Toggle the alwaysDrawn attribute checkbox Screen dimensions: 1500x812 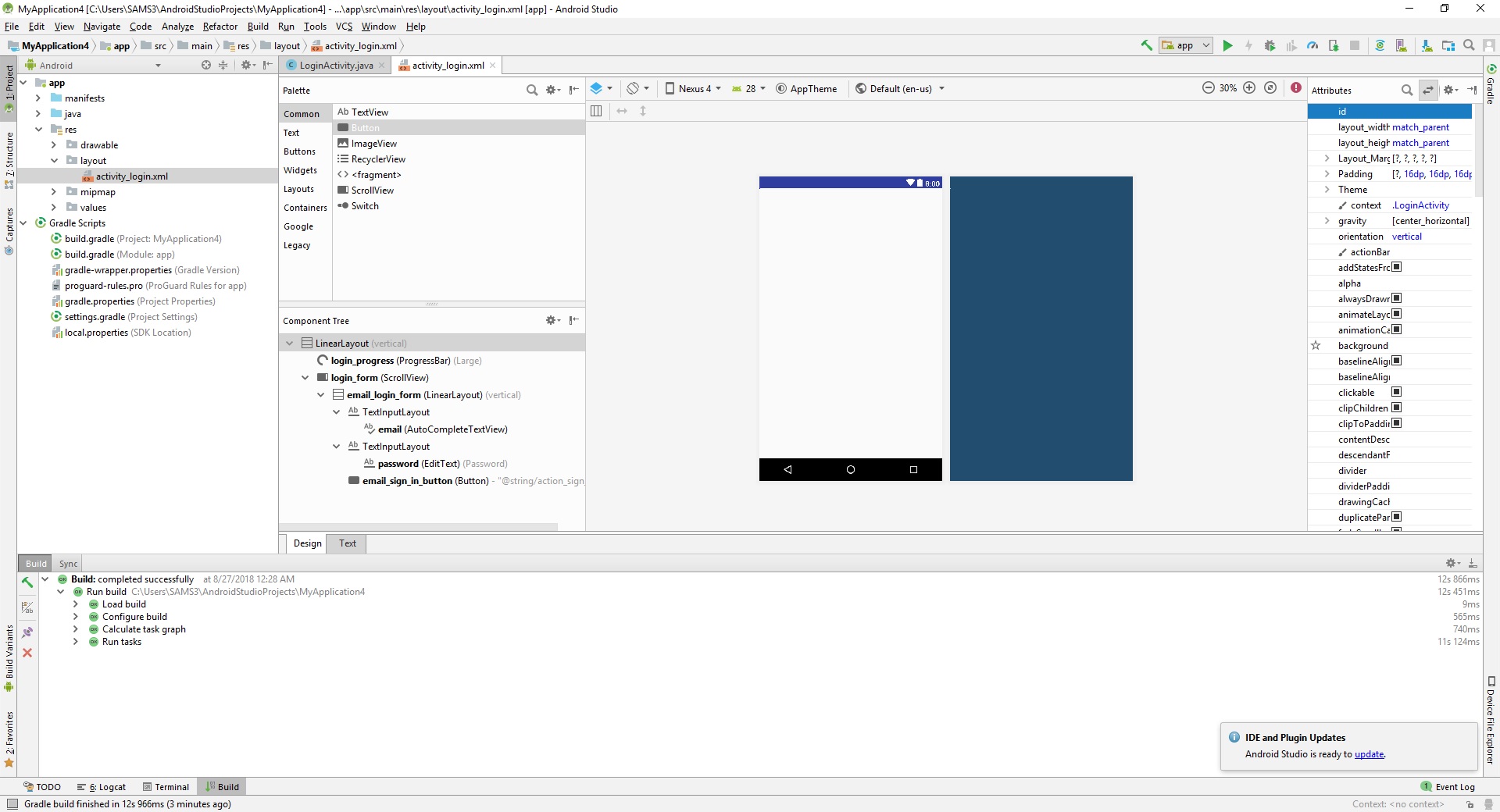tap(1397, 299)
